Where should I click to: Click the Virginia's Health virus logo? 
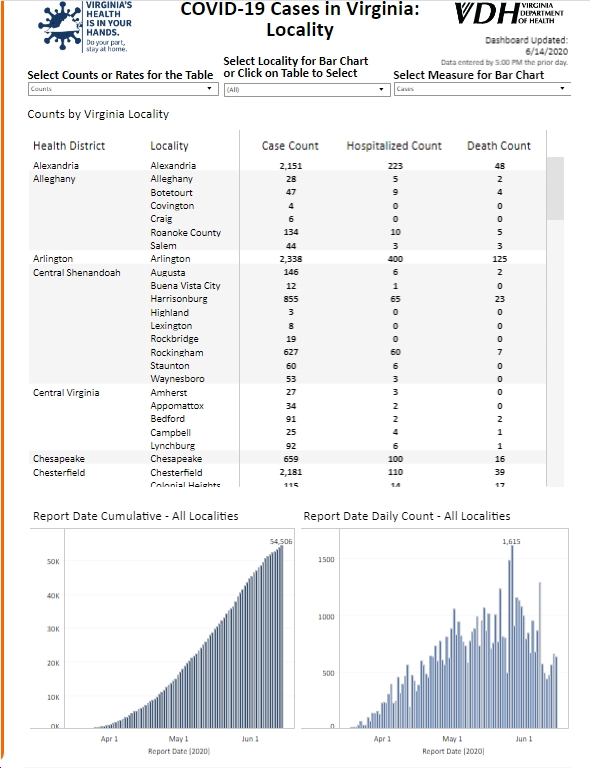pos(85,26)
